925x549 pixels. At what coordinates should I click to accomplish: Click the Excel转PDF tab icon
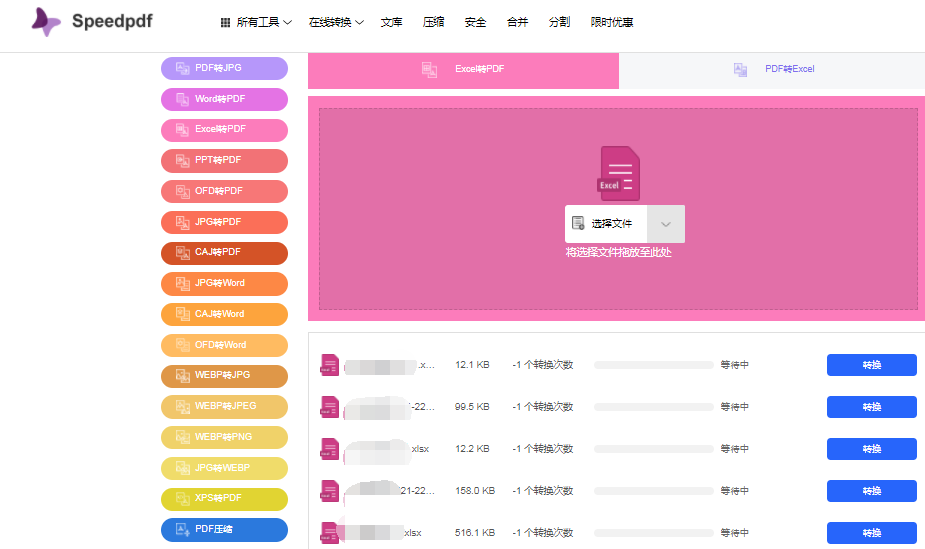[429, 70]
